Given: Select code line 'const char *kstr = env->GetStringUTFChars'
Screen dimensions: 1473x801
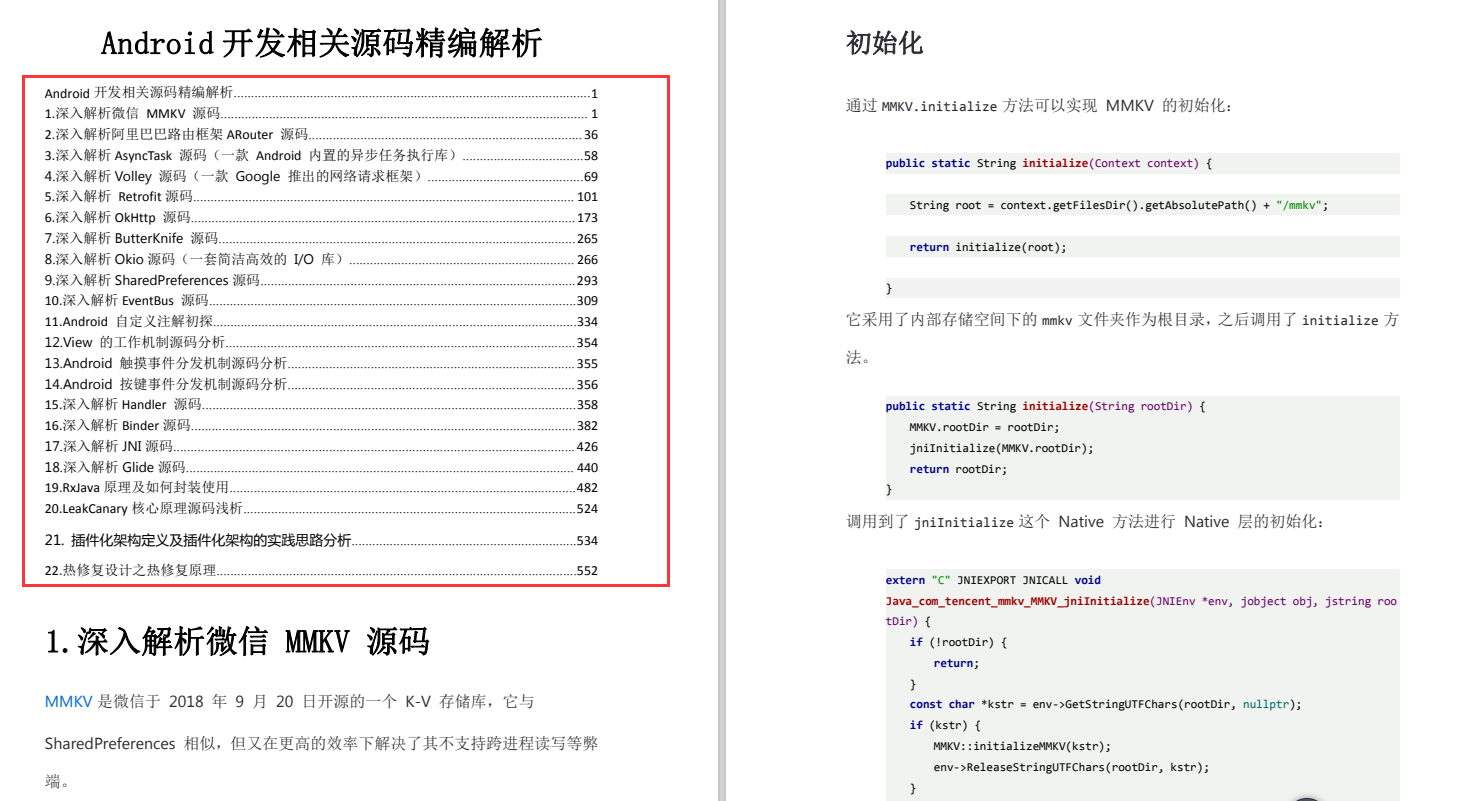Looking at the screenshot, I should point(1105,704).
